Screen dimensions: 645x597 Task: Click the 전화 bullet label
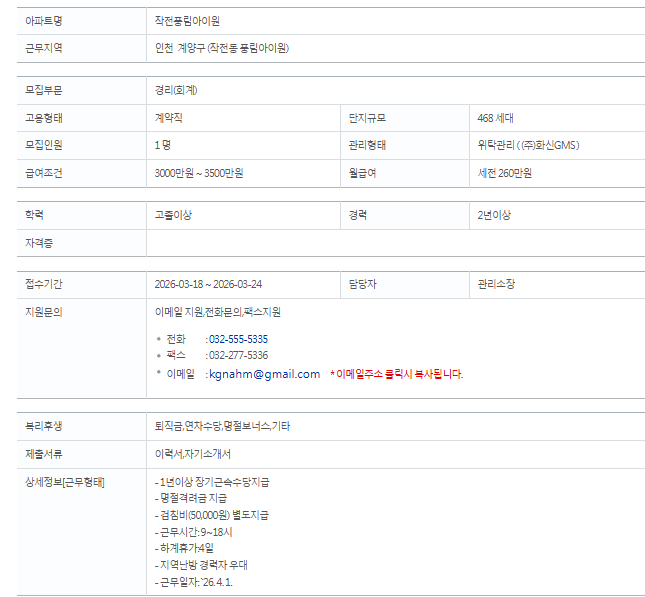[x=176, y=339]
